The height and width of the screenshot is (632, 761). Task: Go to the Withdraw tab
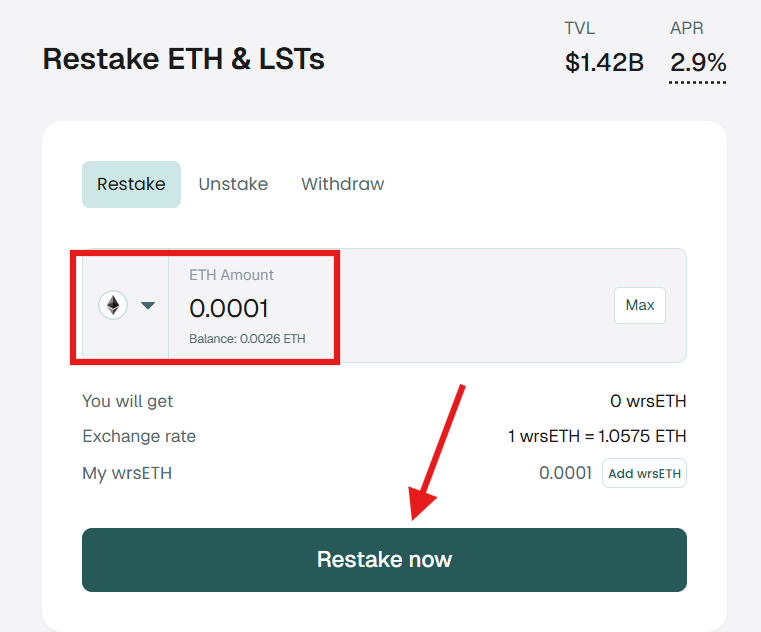(x=342, y=184)
